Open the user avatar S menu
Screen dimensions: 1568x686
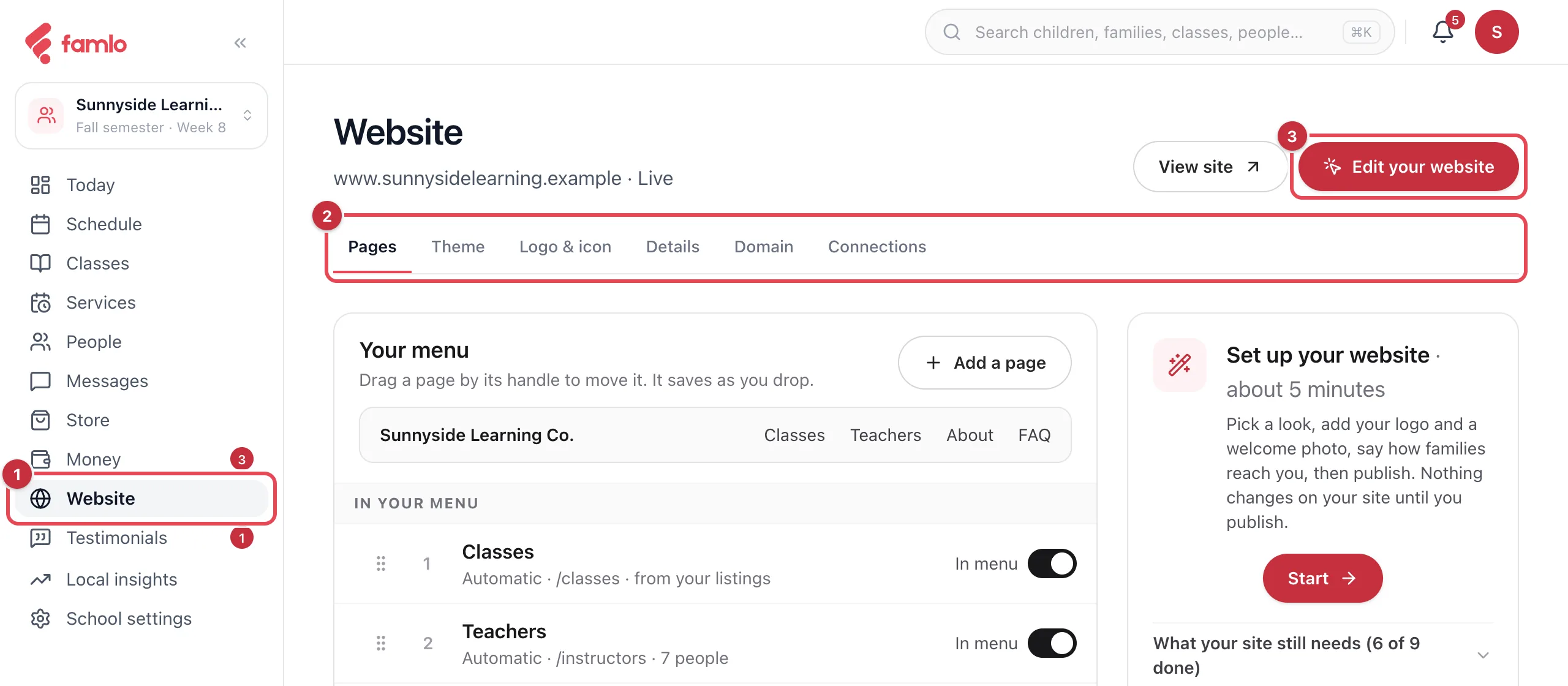click(x=1496, y=32)
